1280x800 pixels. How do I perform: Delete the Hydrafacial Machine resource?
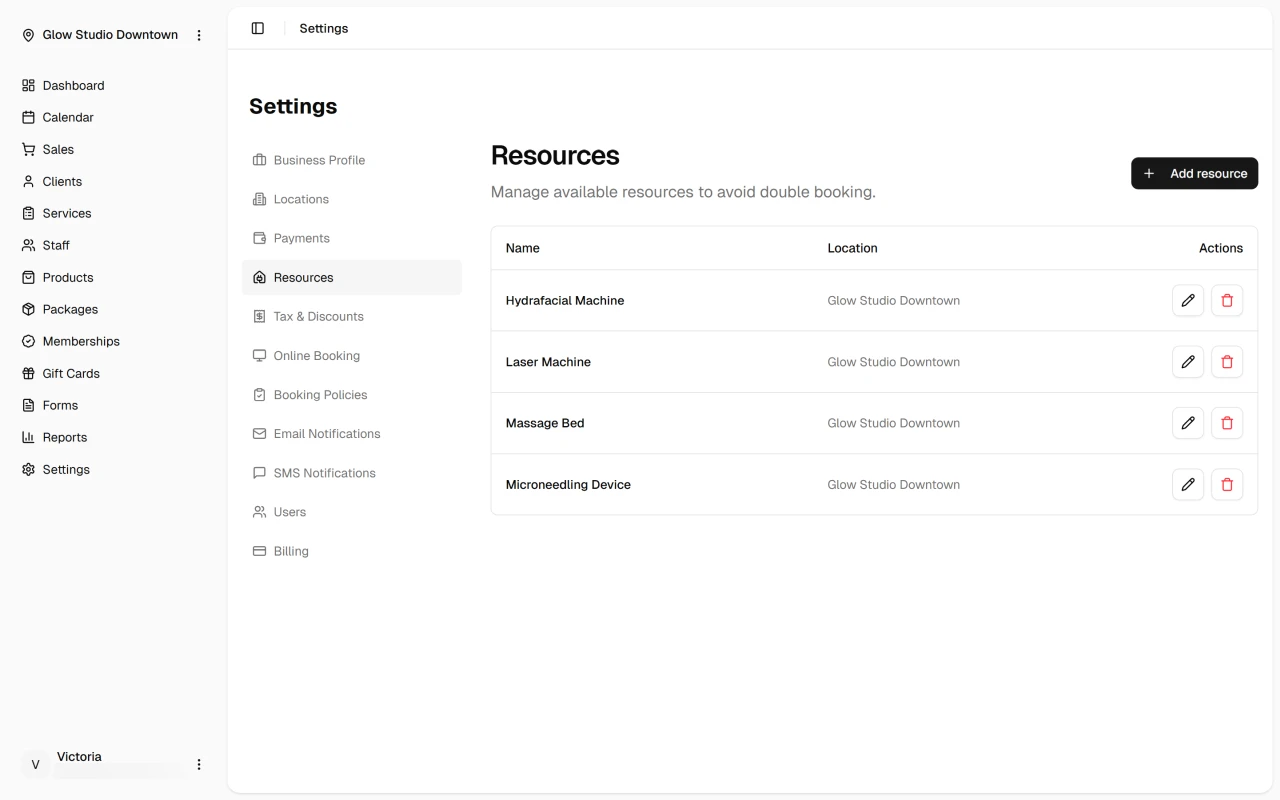1227,300
